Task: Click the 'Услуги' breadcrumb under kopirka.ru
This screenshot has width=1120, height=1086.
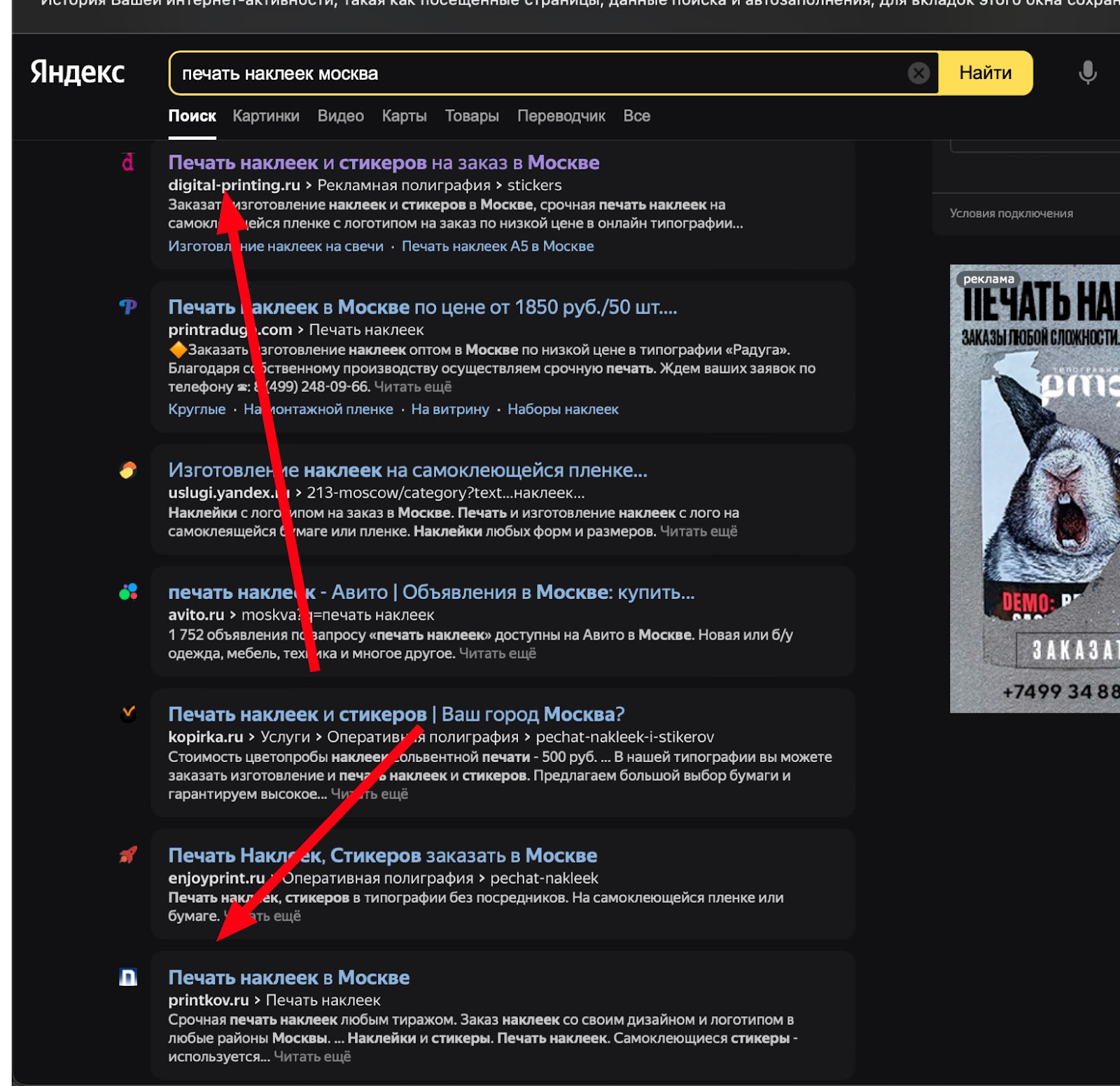Action: point(285,737)
